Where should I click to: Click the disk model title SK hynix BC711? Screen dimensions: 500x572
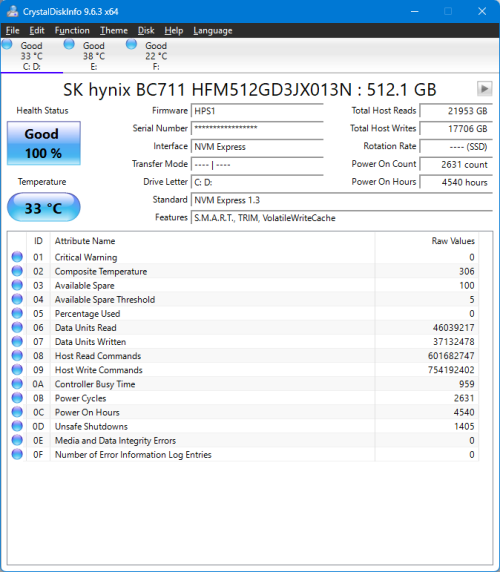coord(250,89)
